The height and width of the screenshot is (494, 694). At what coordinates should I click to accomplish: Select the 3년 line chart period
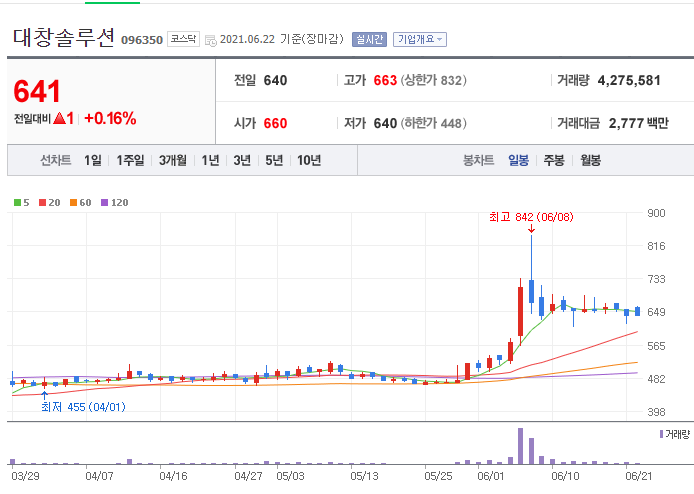tap(242, 160)
